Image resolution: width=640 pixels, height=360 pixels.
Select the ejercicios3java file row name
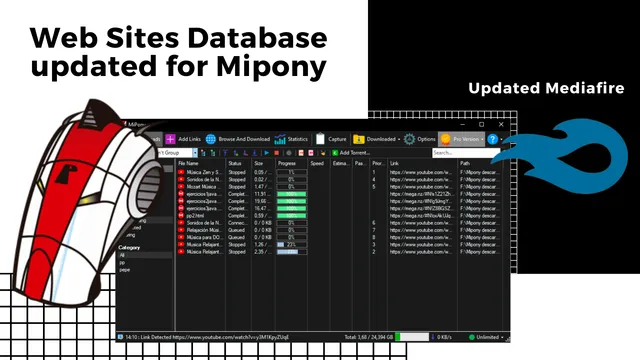[x=204, y=209]
